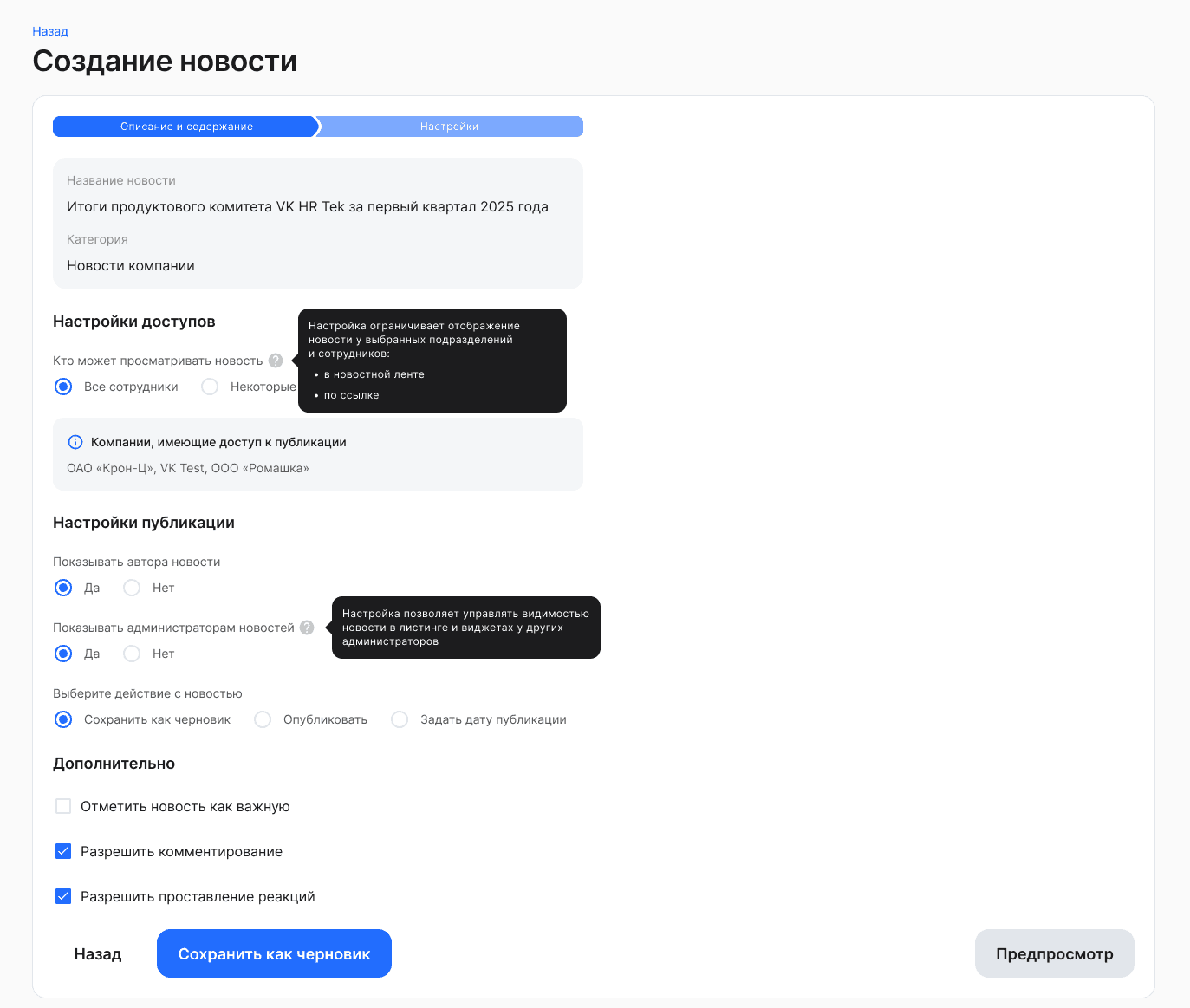This screenshot has height=1008, width=1190.
Task: Click help icon beside "Показывать администраторам новостей"
Action: point(307,628)
